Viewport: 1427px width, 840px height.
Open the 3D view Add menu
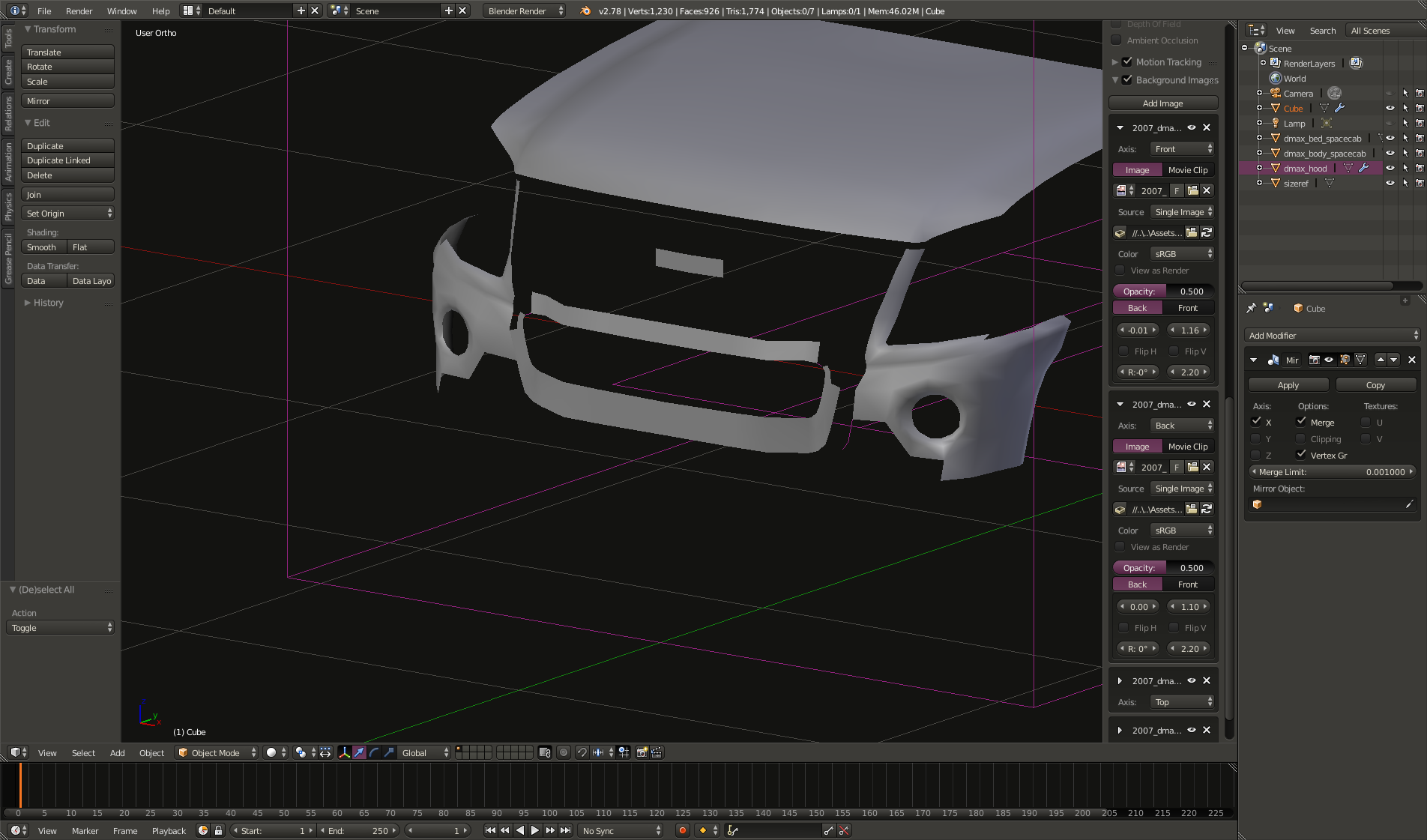118,752
